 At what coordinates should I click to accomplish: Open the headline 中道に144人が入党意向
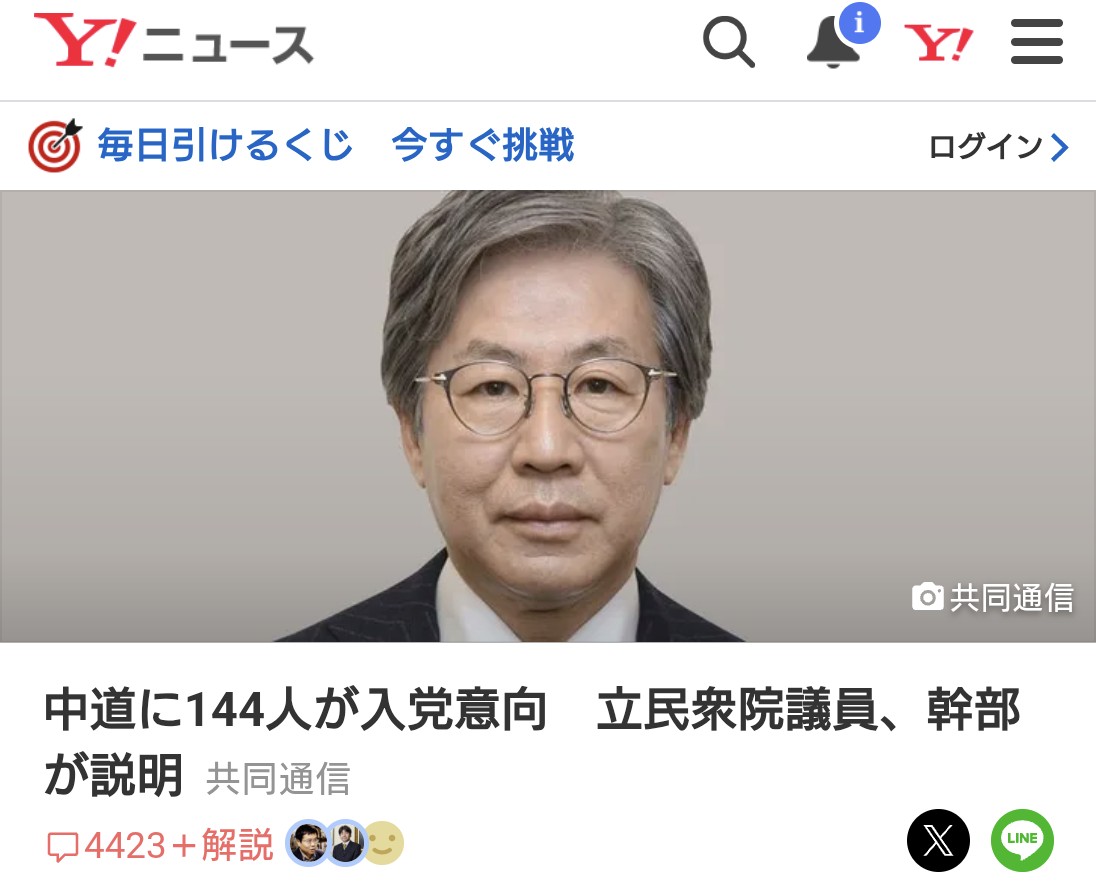(295, 710)
